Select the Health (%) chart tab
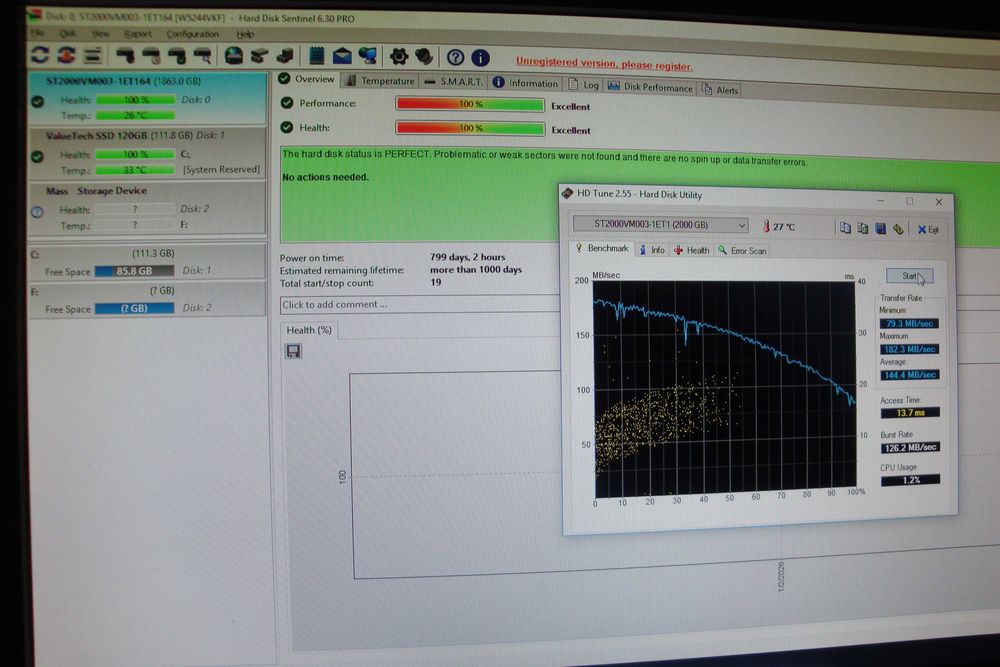This screenshot has width=1000, height=667. pyautogui.click(x=309, y=330)
